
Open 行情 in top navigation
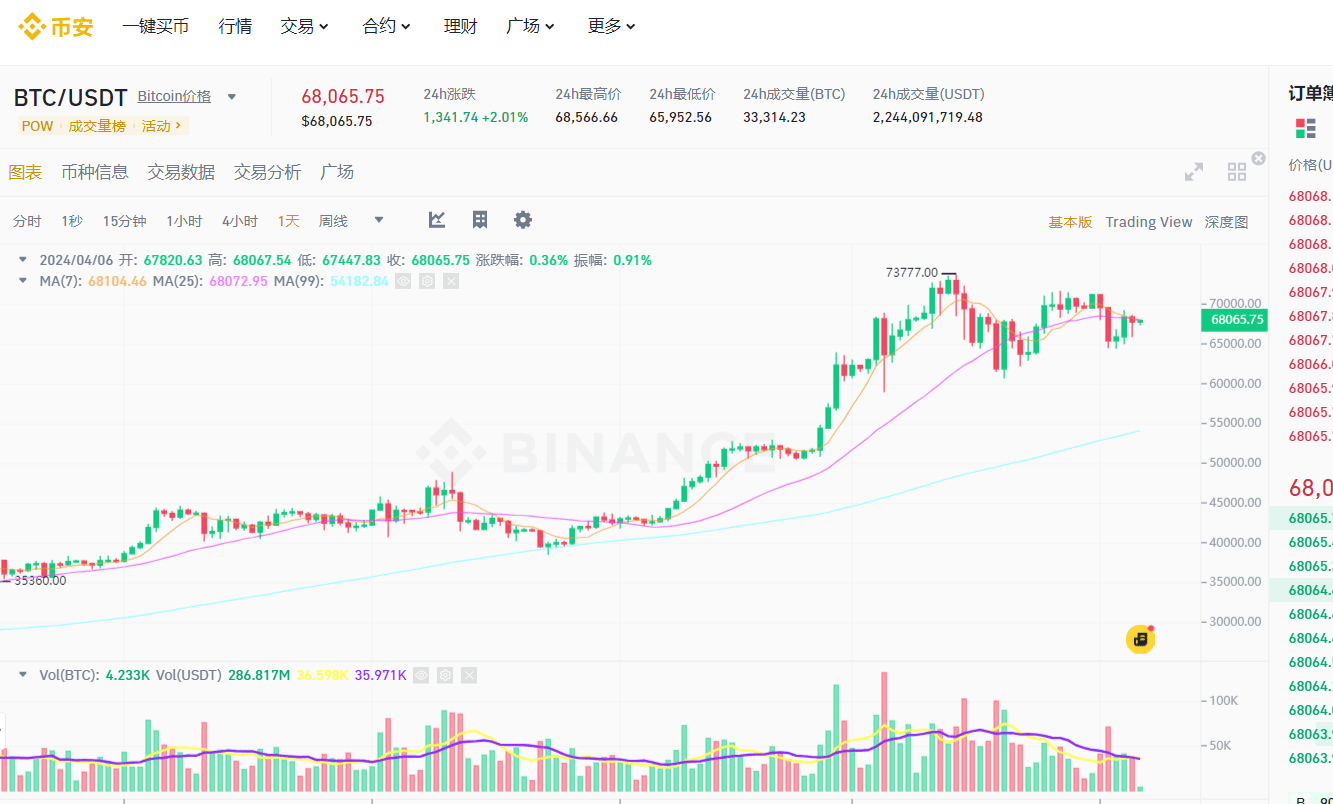pyautogui.click(x=235, y=27)
